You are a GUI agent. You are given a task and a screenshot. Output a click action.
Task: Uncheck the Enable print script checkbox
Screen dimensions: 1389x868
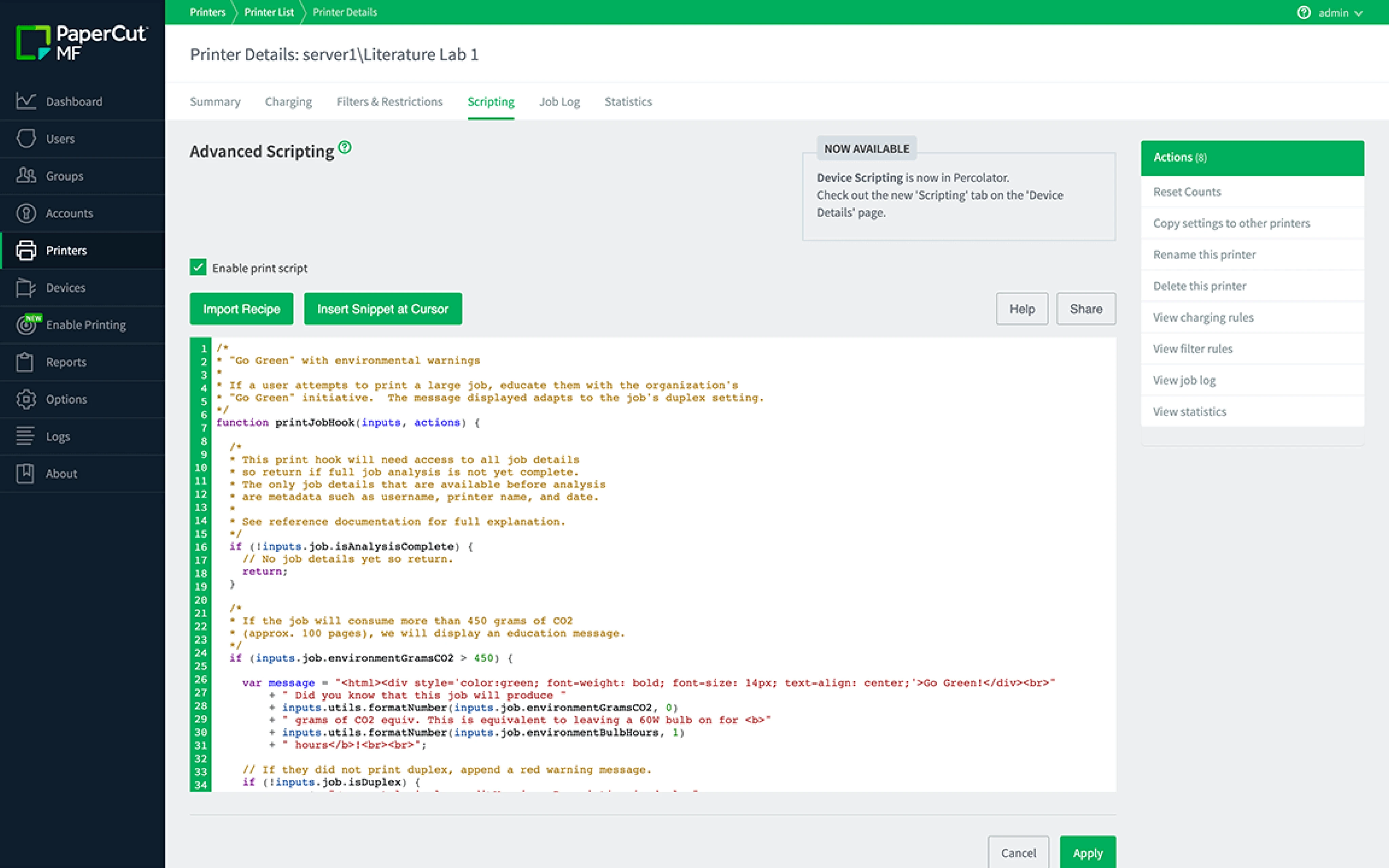(x=198, y=268)
